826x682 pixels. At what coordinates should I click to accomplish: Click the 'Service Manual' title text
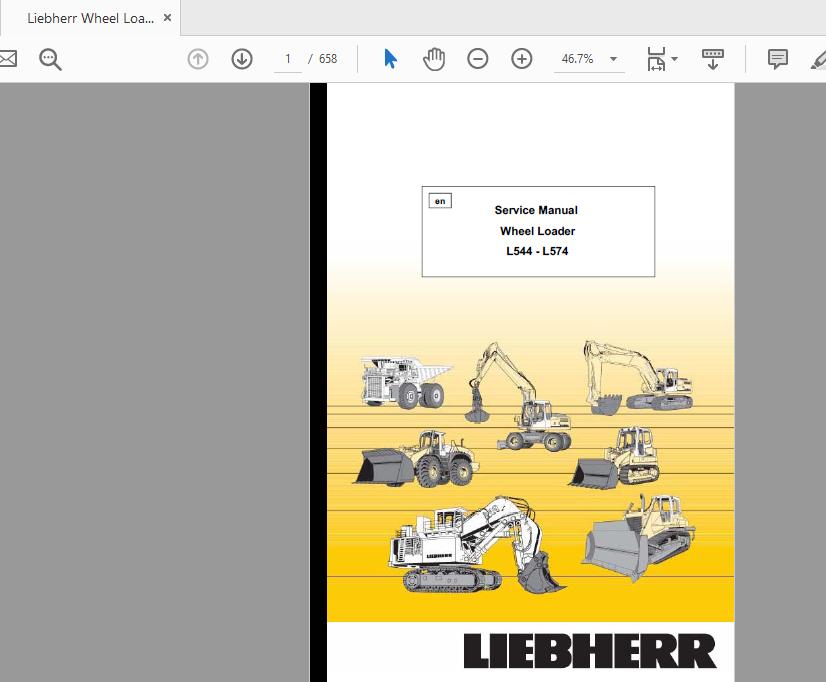click(x=536, y=210)
